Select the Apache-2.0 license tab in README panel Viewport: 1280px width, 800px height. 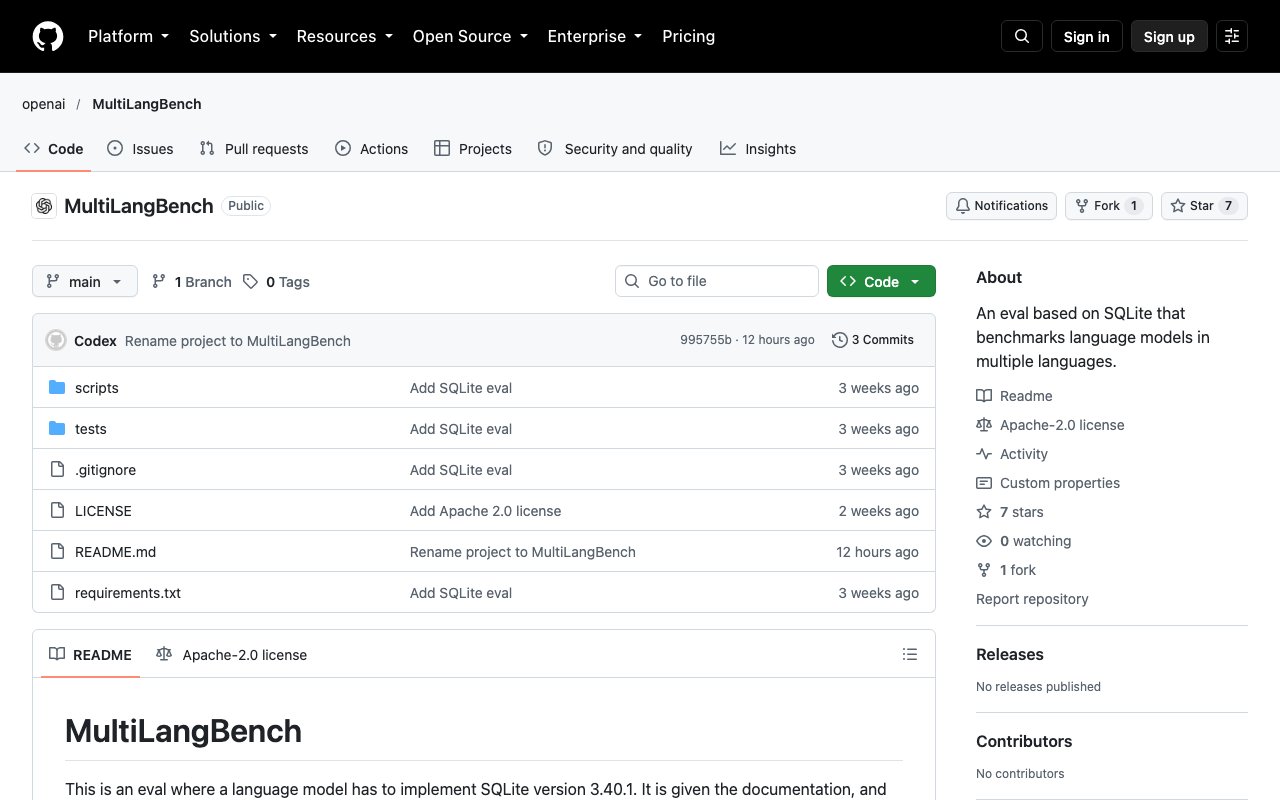[x=232, y=655]
